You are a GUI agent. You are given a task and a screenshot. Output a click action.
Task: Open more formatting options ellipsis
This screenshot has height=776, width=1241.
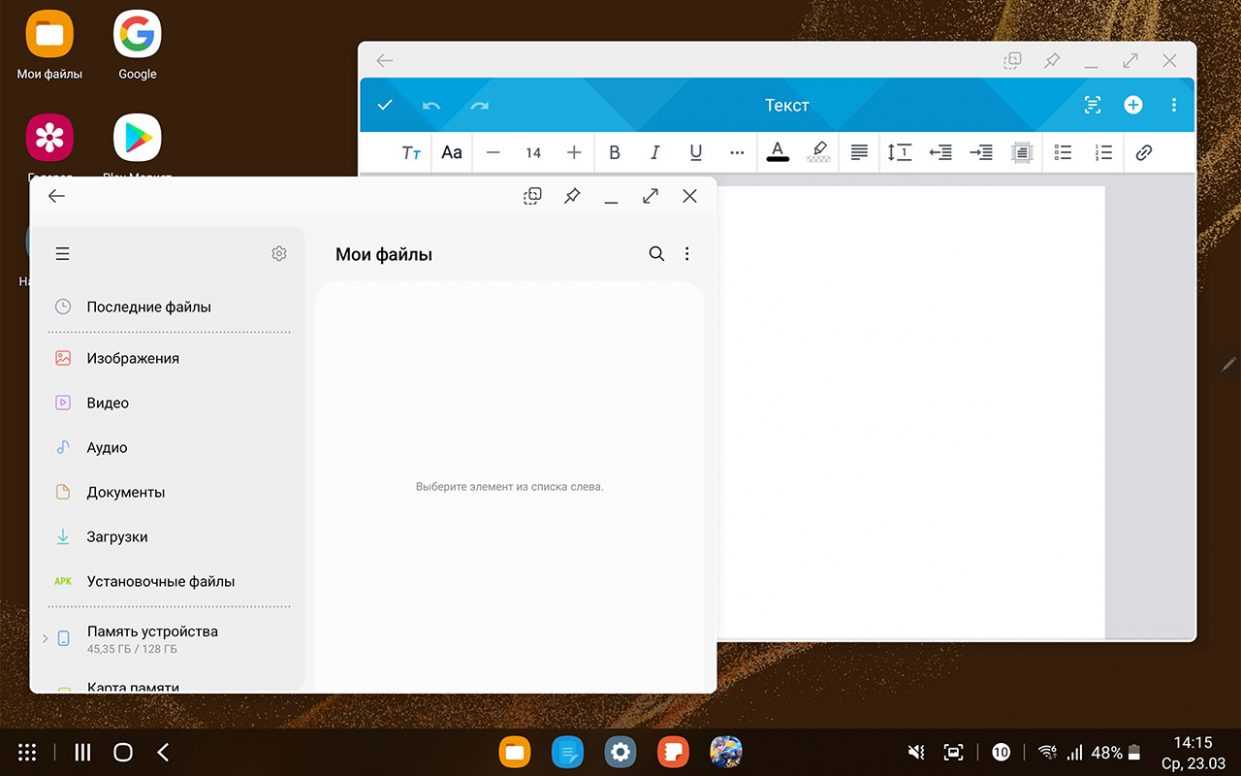tap(737, 153)
